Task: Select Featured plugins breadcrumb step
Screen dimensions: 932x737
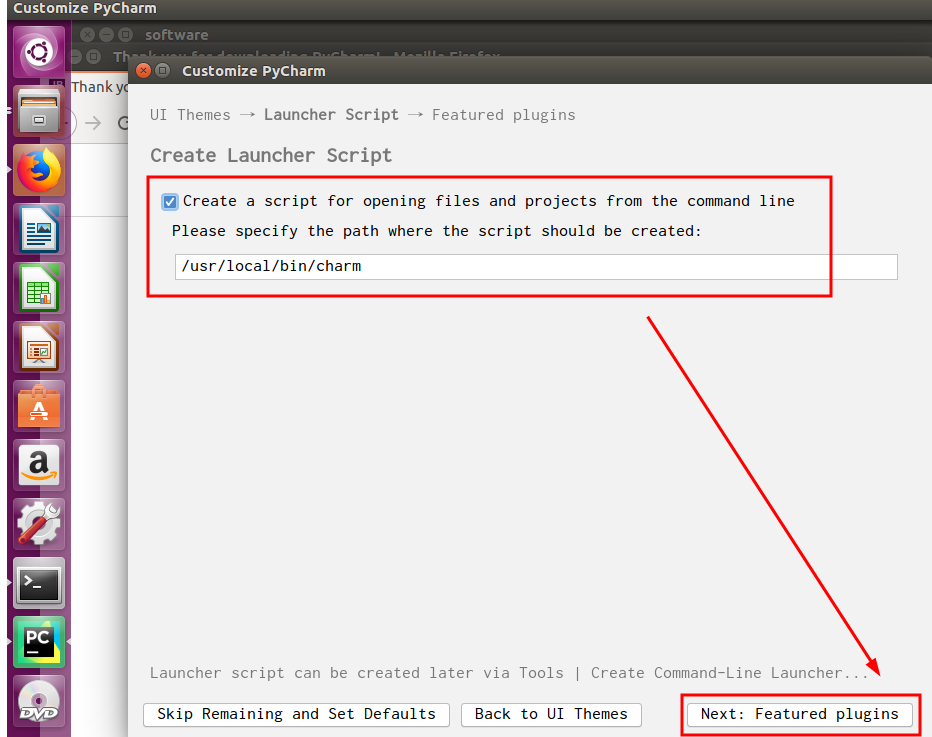Action: click(503, 115)
